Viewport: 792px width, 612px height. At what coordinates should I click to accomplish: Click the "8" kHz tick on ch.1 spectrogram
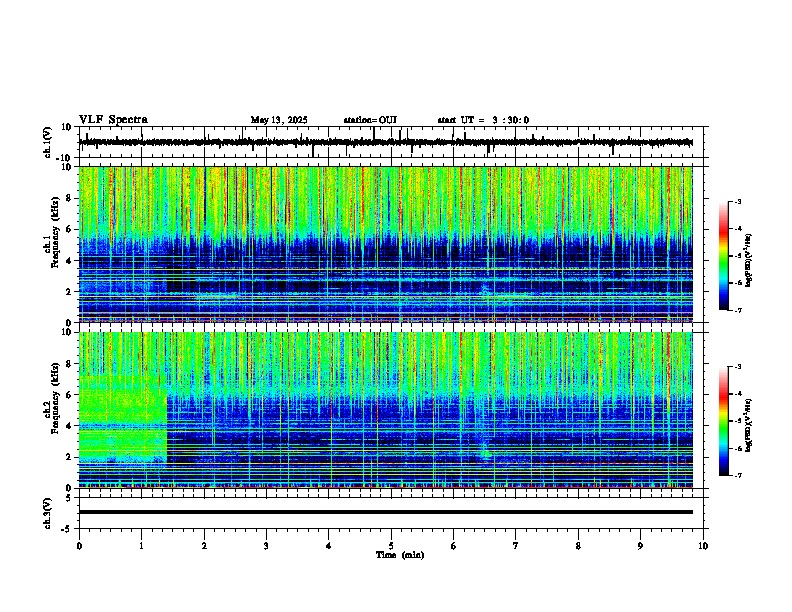point(69,198)
